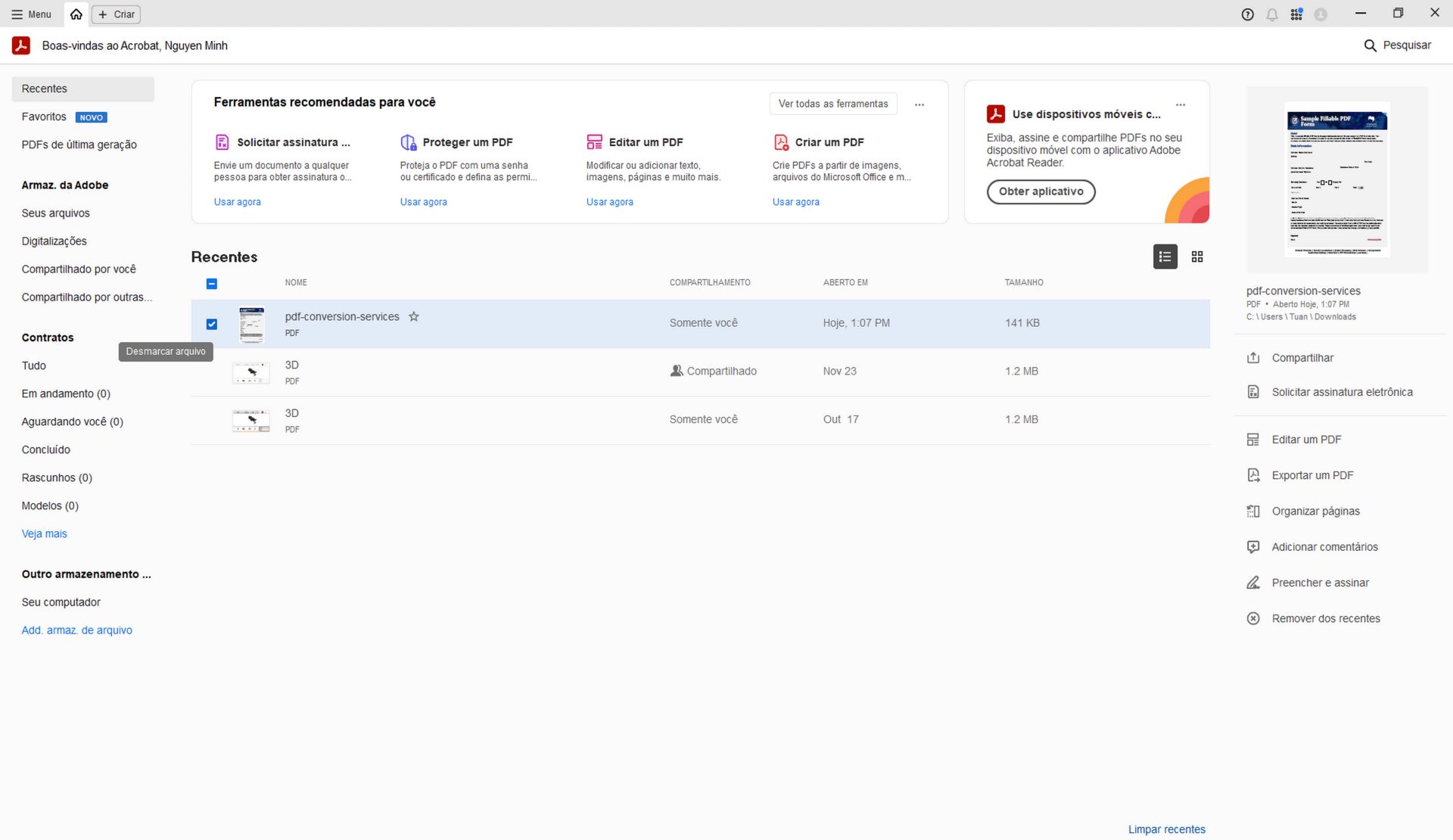
Task: Click Limpar recentes link
Action: pos(1166,829)
